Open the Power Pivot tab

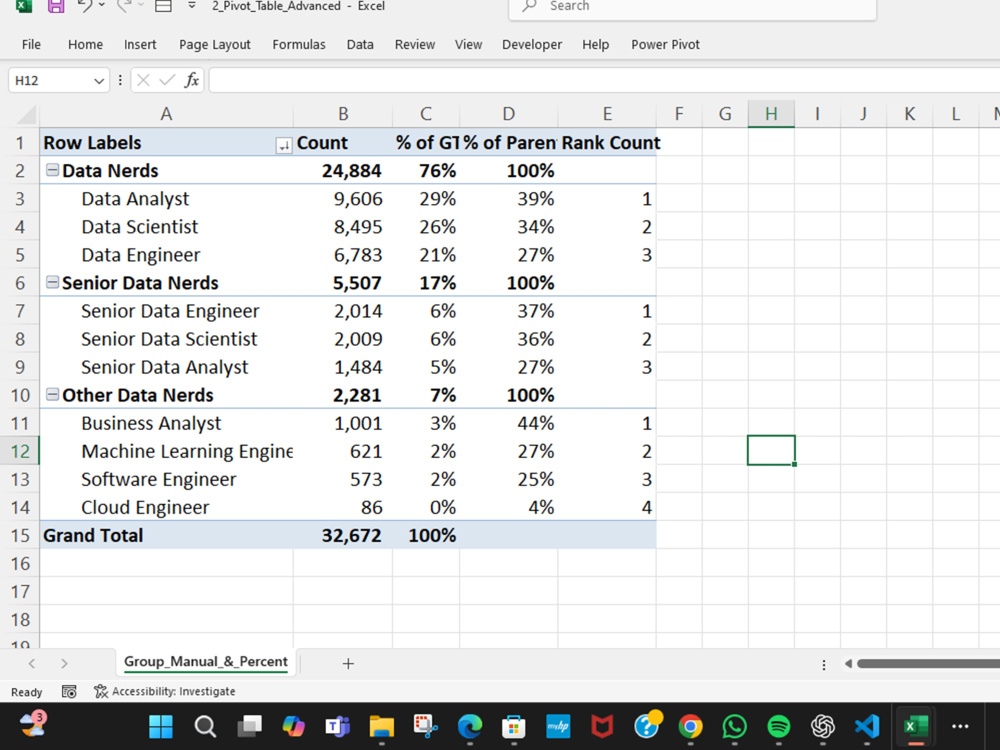pyautogui.click(x=665, y=45)
